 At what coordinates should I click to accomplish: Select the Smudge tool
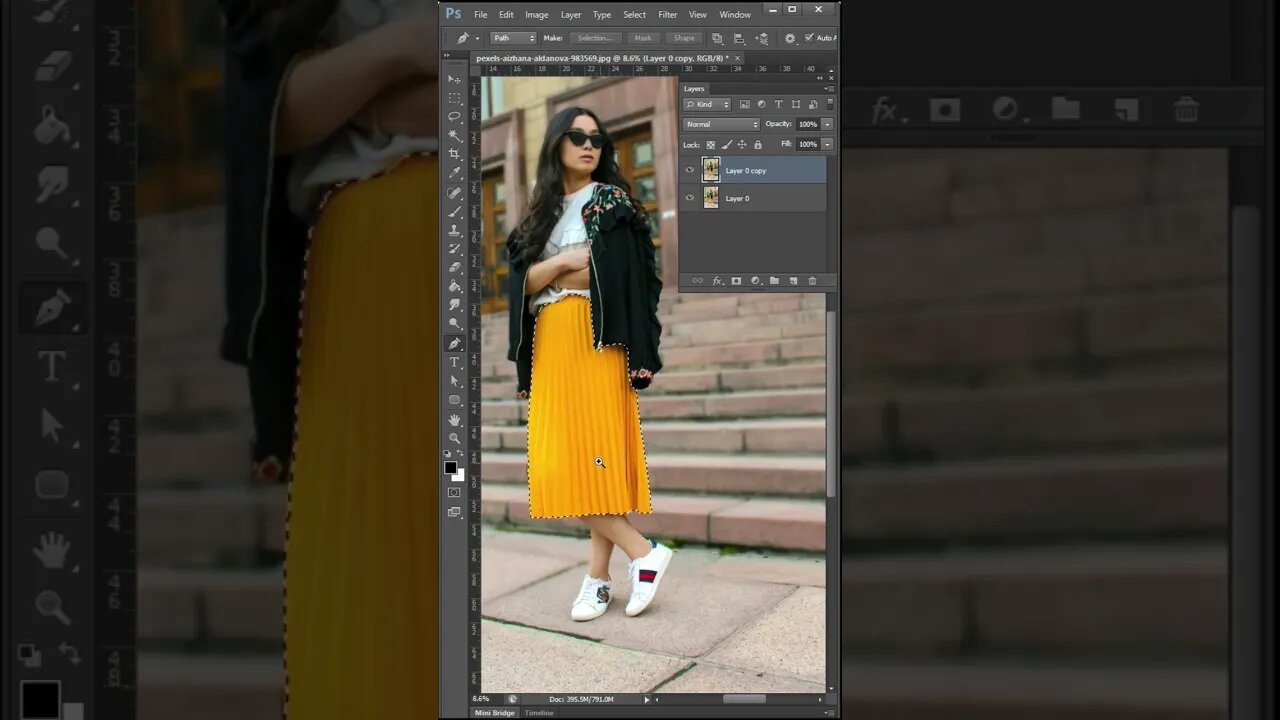click(454, 305)
